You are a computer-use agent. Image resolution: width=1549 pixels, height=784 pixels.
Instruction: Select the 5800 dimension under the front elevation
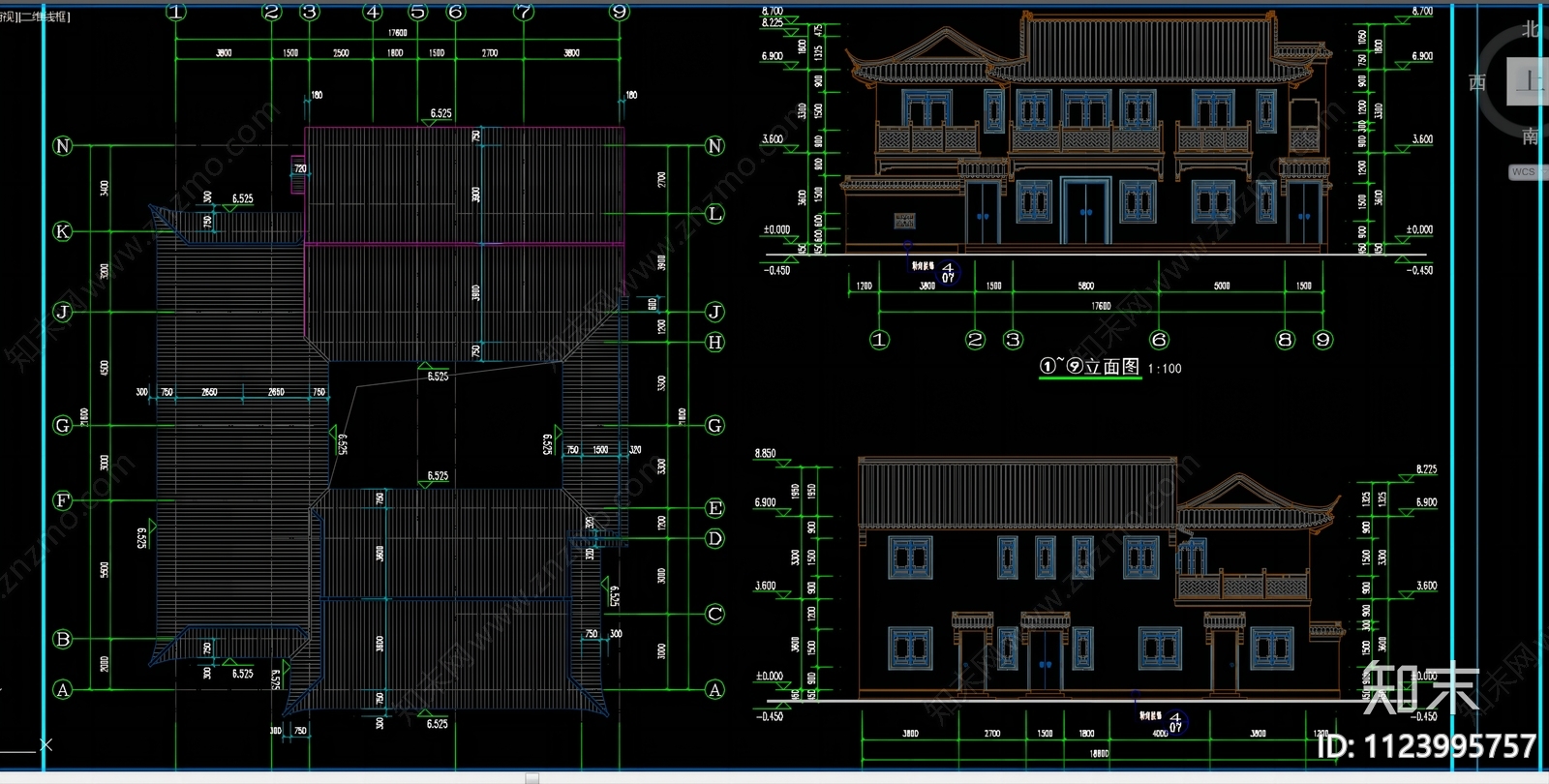(1085, 286)
